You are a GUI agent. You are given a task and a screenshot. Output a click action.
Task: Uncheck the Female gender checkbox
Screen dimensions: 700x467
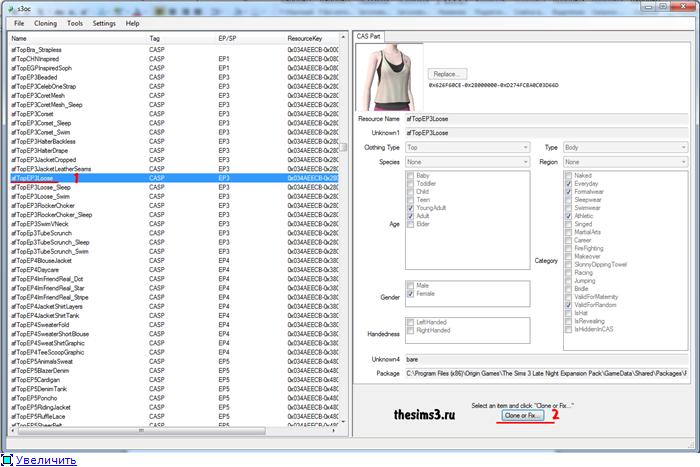point(411,293)
